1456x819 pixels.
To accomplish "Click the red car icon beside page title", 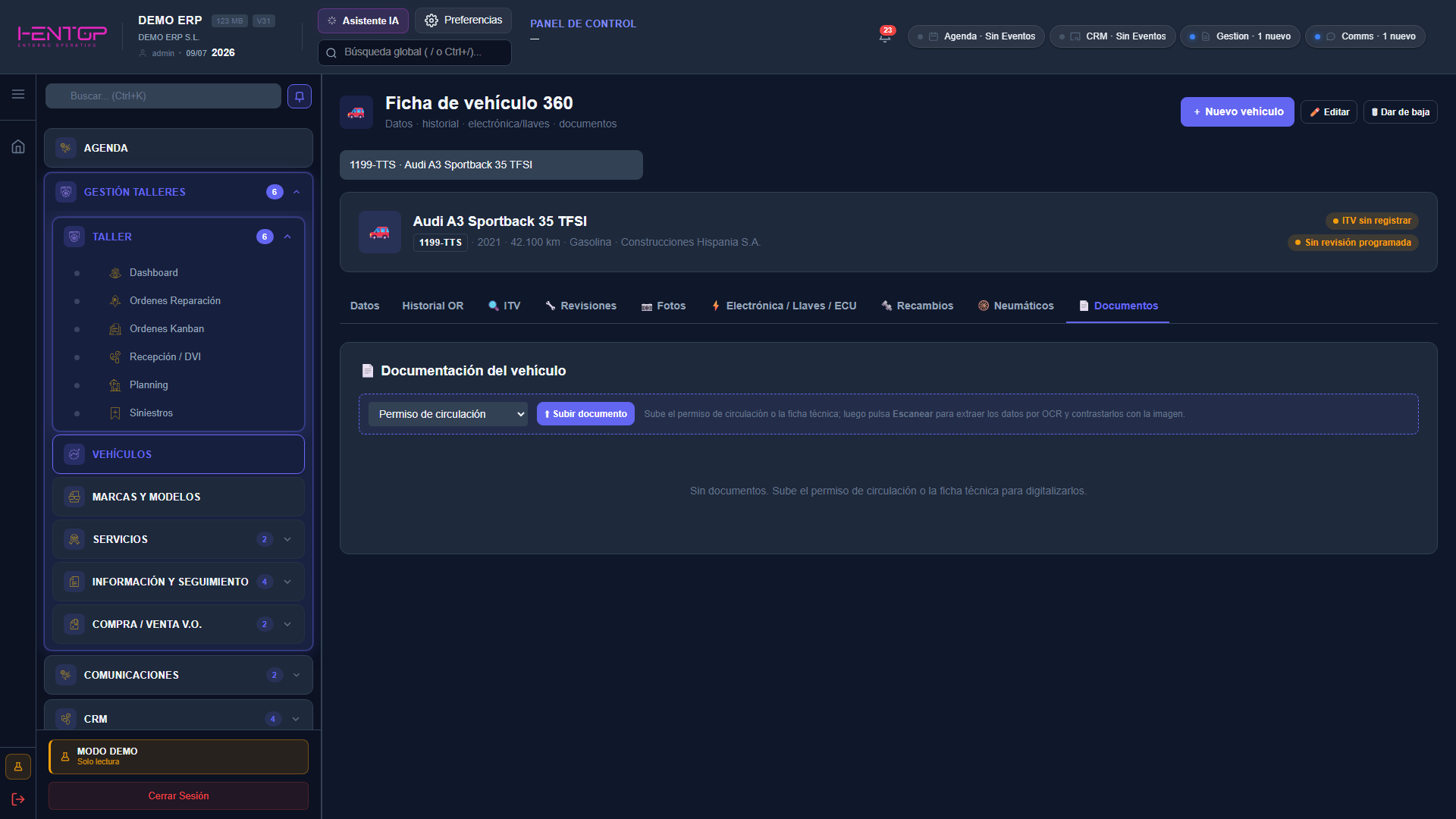I will 356,112.
